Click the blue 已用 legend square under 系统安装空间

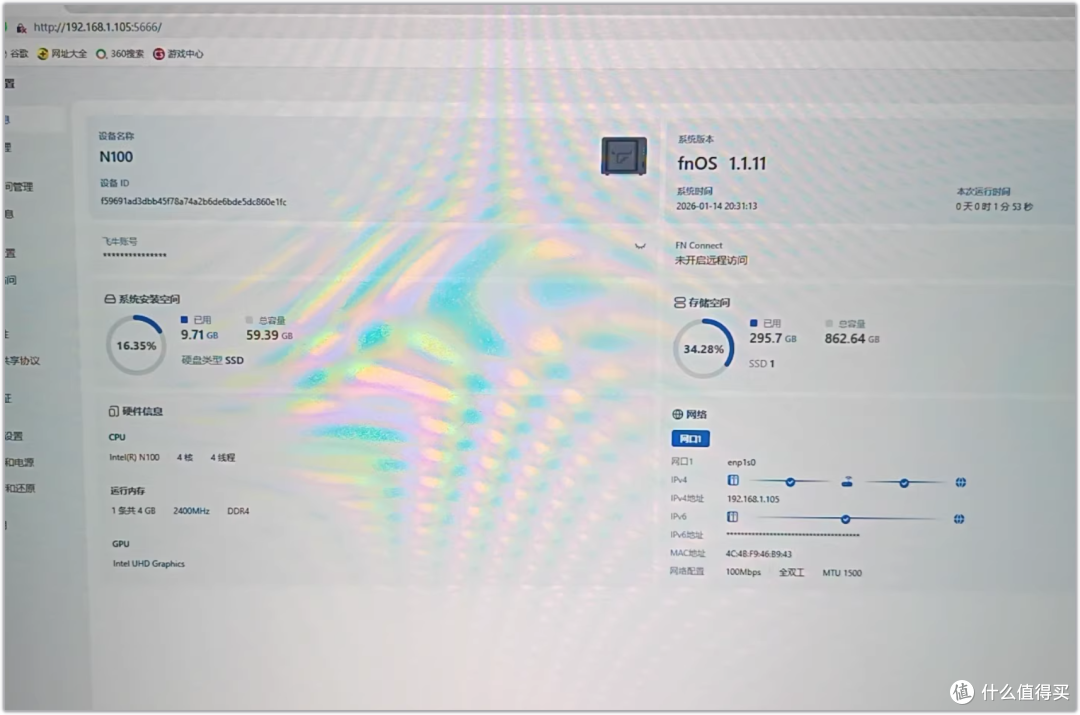click(x=184, y=320)
